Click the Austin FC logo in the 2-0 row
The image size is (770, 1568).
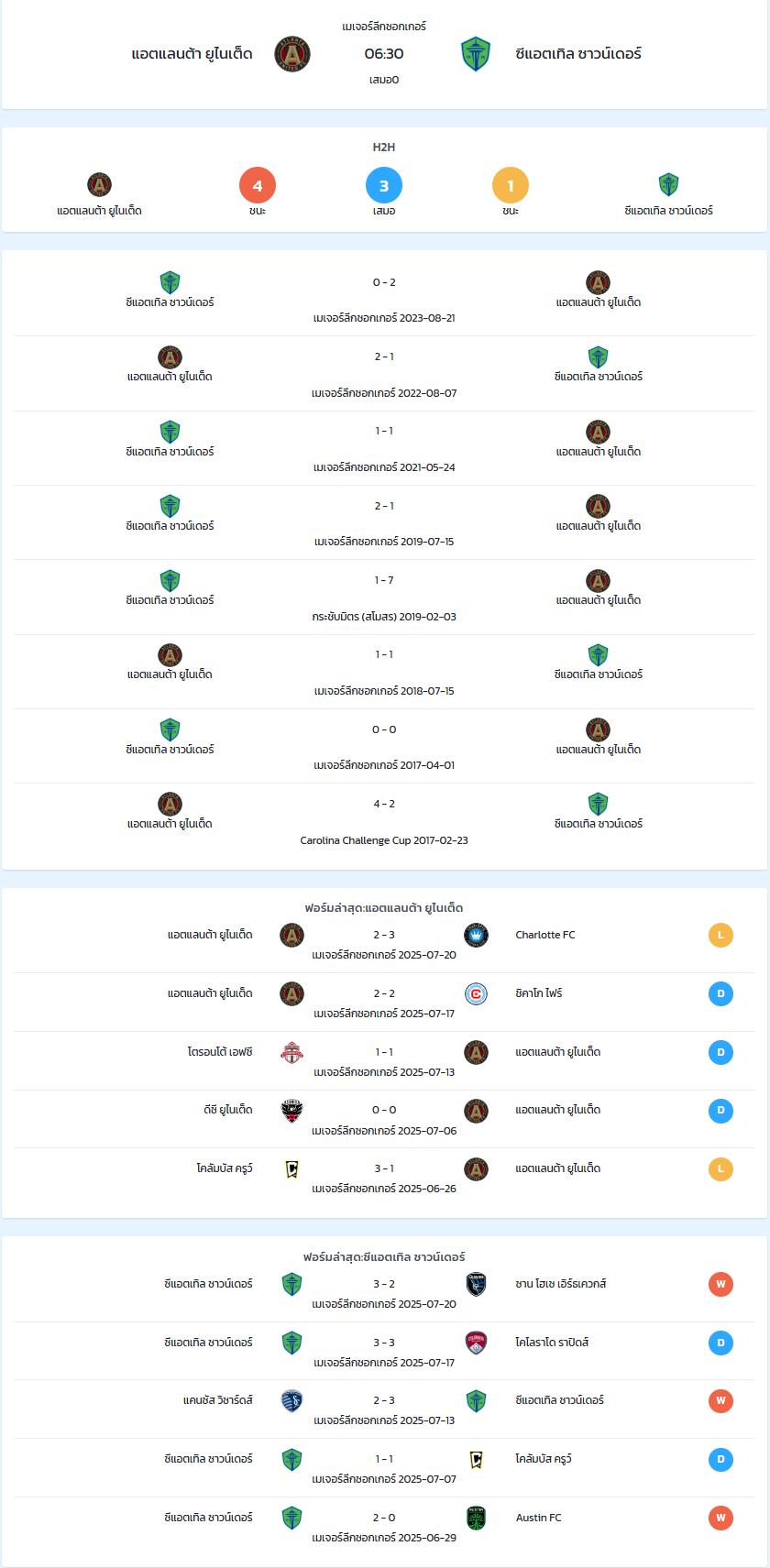476,1518
